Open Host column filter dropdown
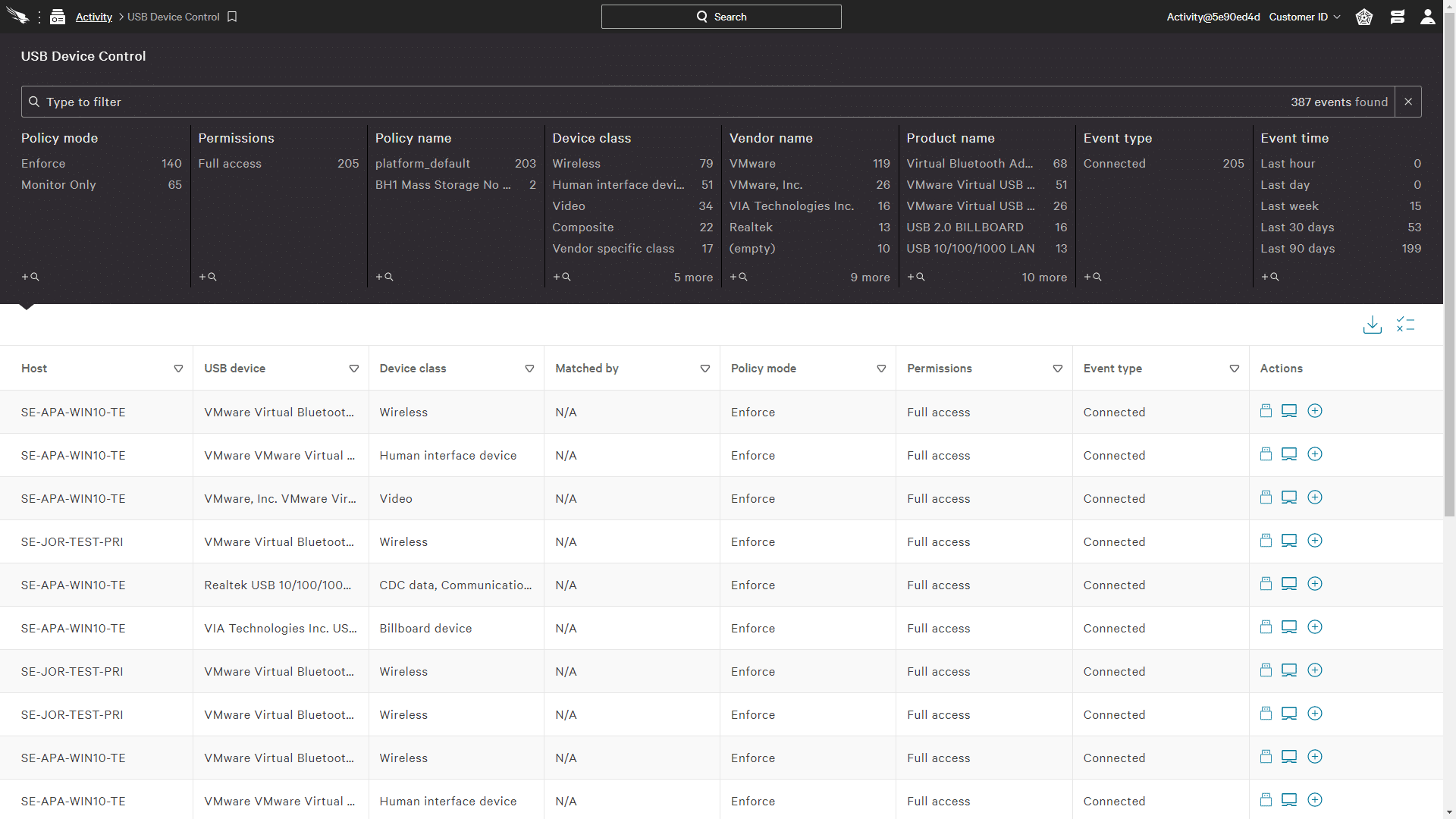The width and height of the screenshot is (1456, 819). 178,369
